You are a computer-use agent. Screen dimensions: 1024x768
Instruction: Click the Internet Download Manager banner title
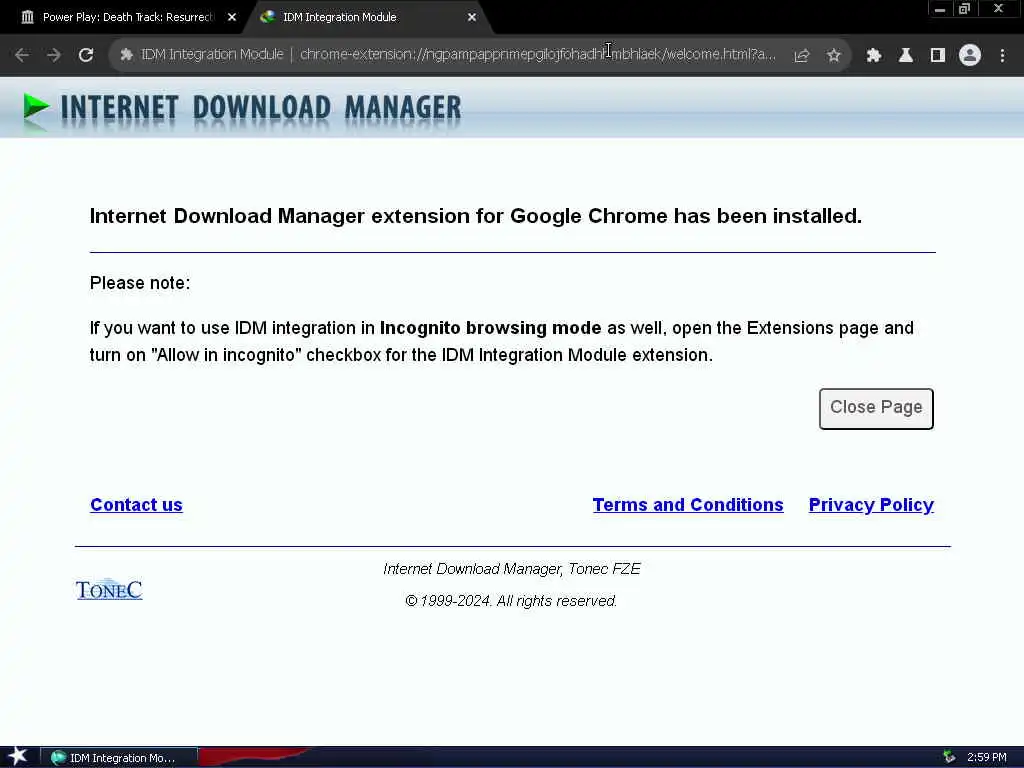[261, 108]
